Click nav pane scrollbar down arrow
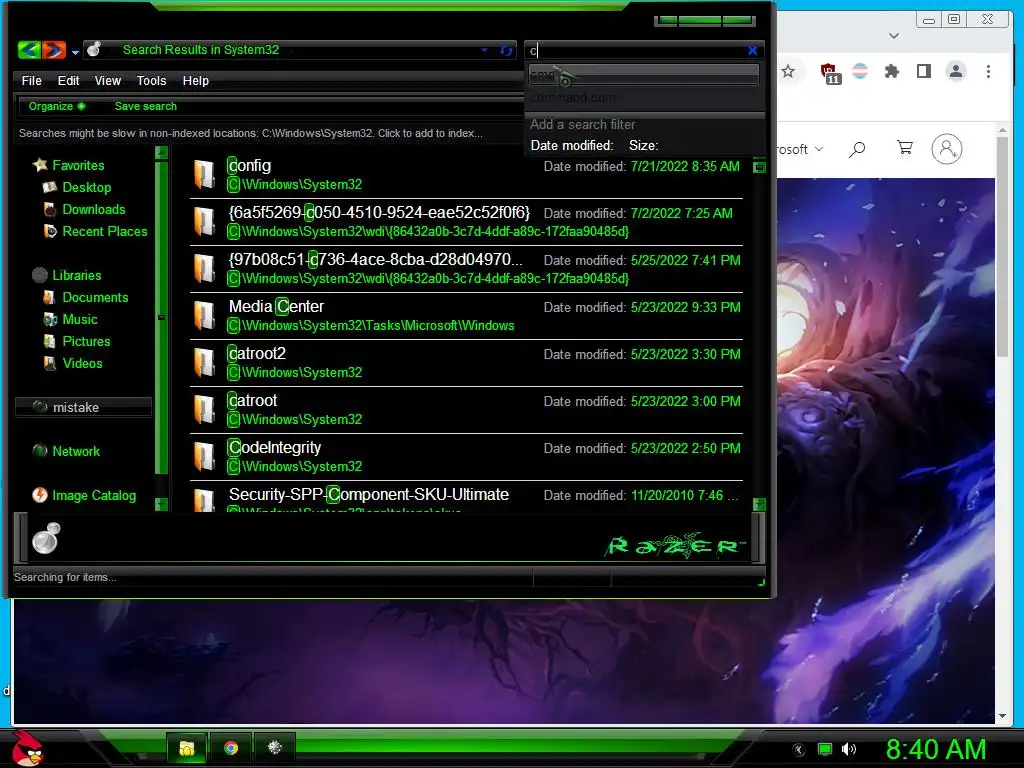Viewport: 1024px width, 768px height. pos(161,504)
